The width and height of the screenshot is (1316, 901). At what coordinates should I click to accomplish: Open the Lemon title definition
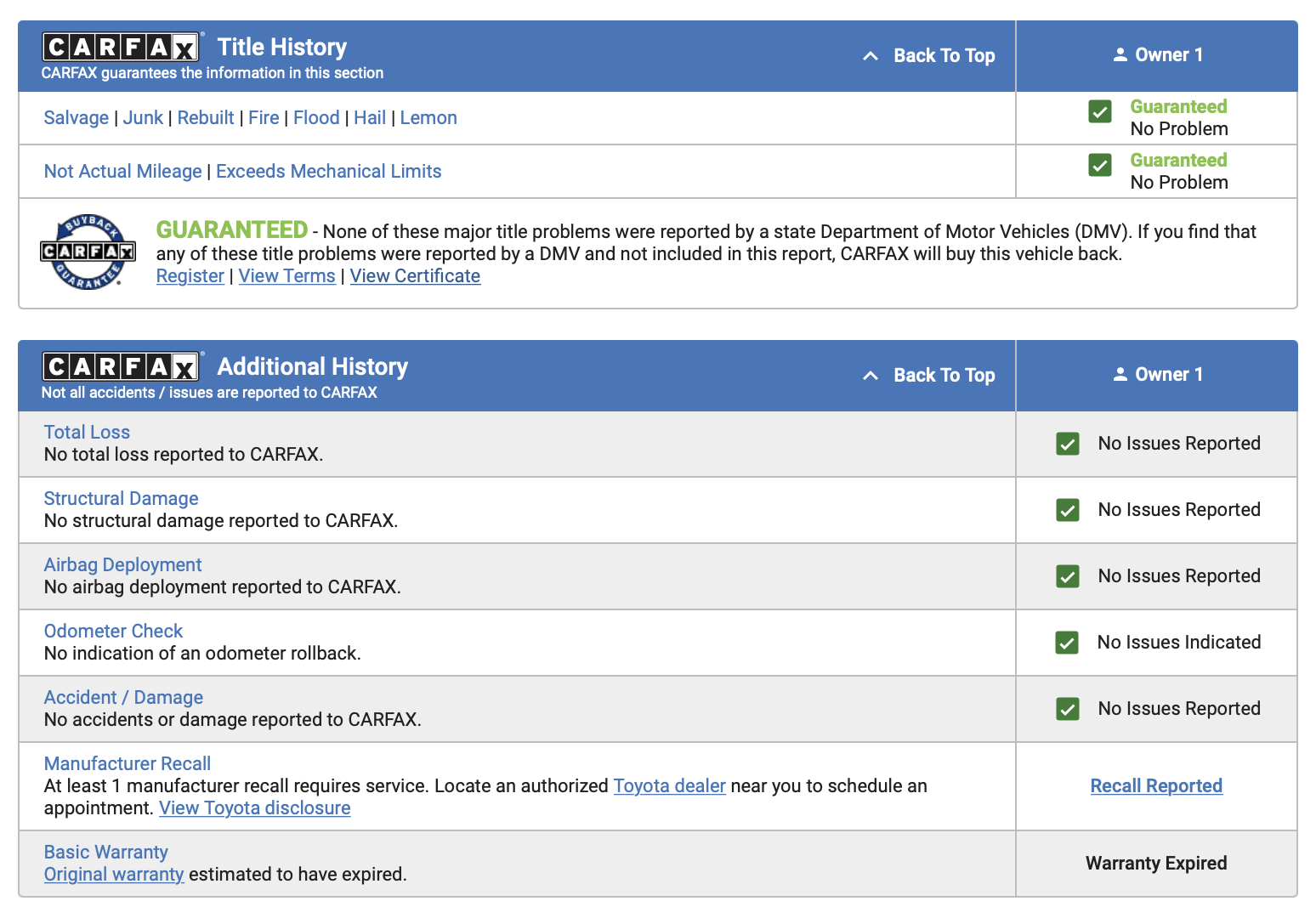(428, 118)
